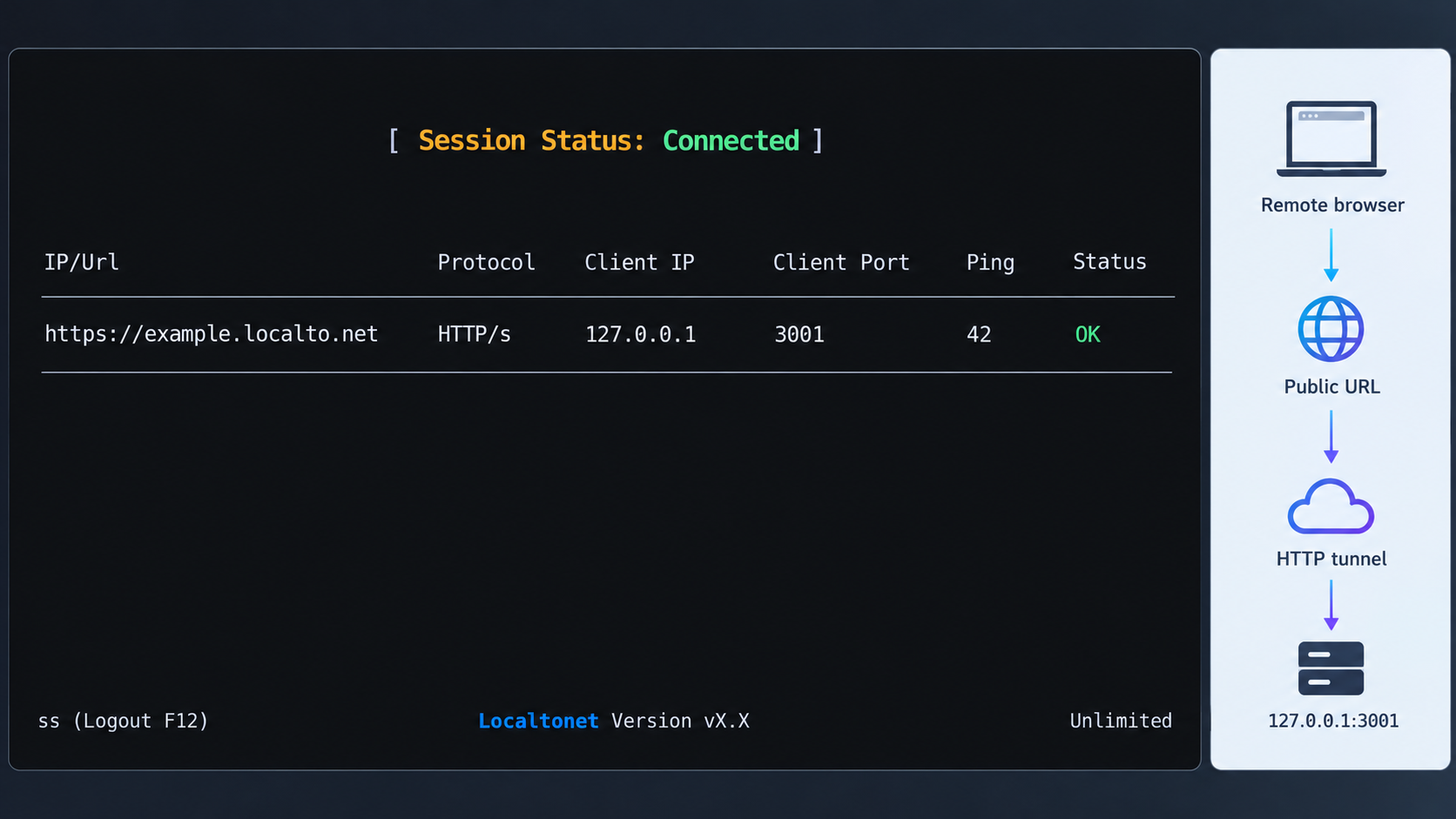Screen dimensions: 1456x819
Task: Select the "127.0.0.1" Client IP cell
Action: (640, 334)
